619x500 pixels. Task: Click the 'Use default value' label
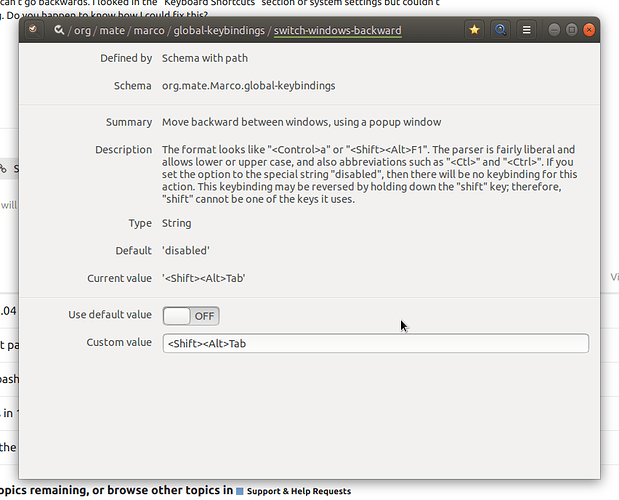(110, 315)
